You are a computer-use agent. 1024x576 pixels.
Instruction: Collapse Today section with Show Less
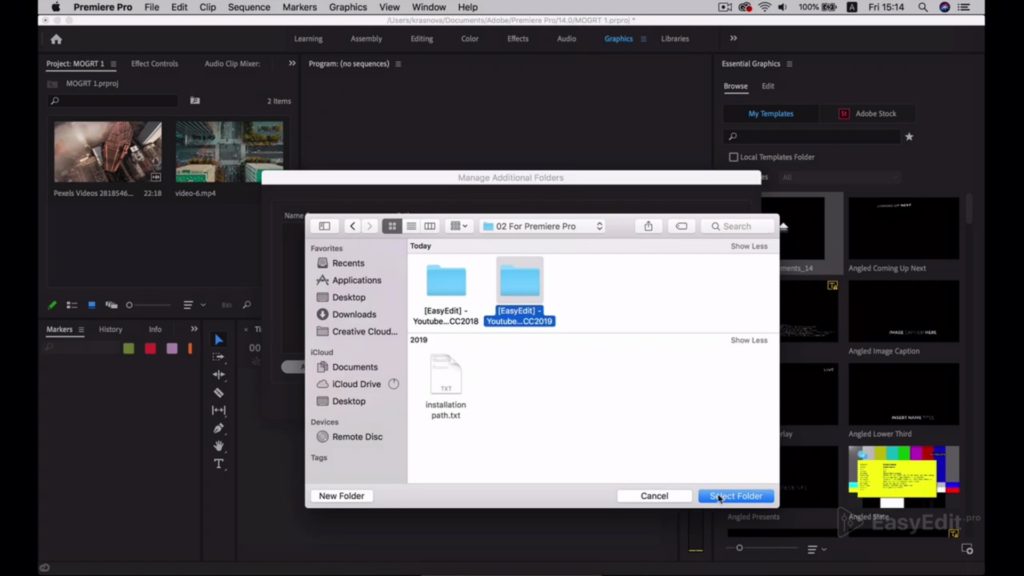pos(749,246)
